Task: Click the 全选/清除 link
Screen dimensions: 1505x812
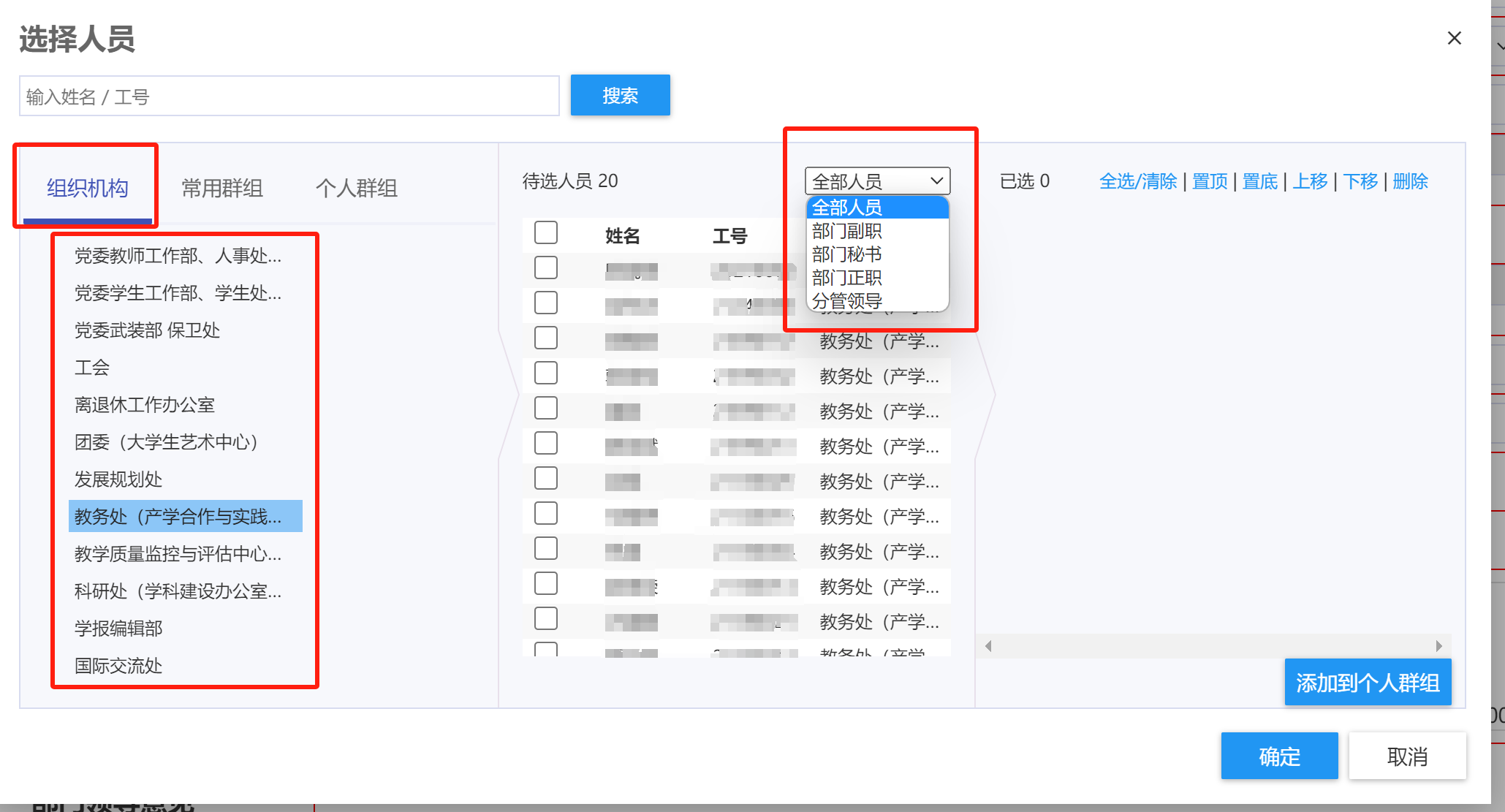Action: point(1137,181)
